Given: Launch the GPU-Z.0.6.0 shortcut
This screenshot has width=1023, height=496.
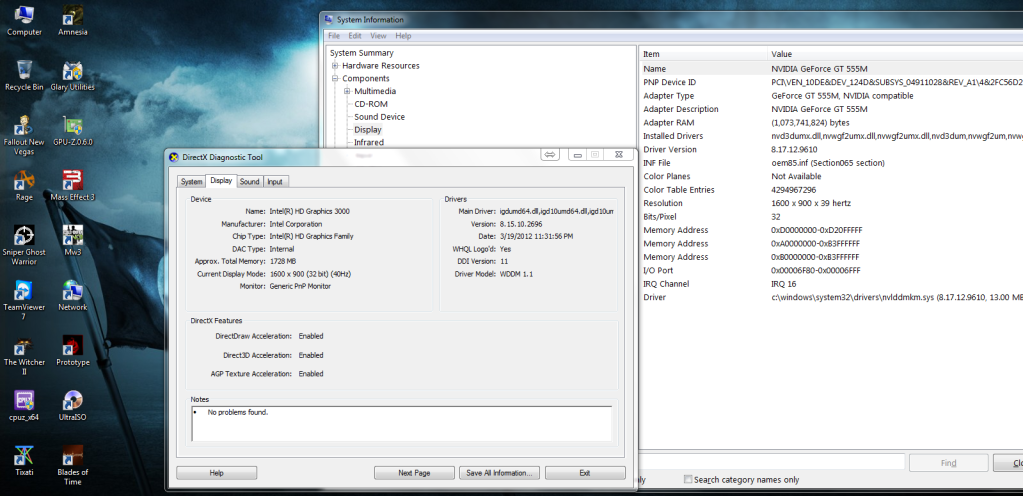Looking at the screenshot, I should 72,129.
